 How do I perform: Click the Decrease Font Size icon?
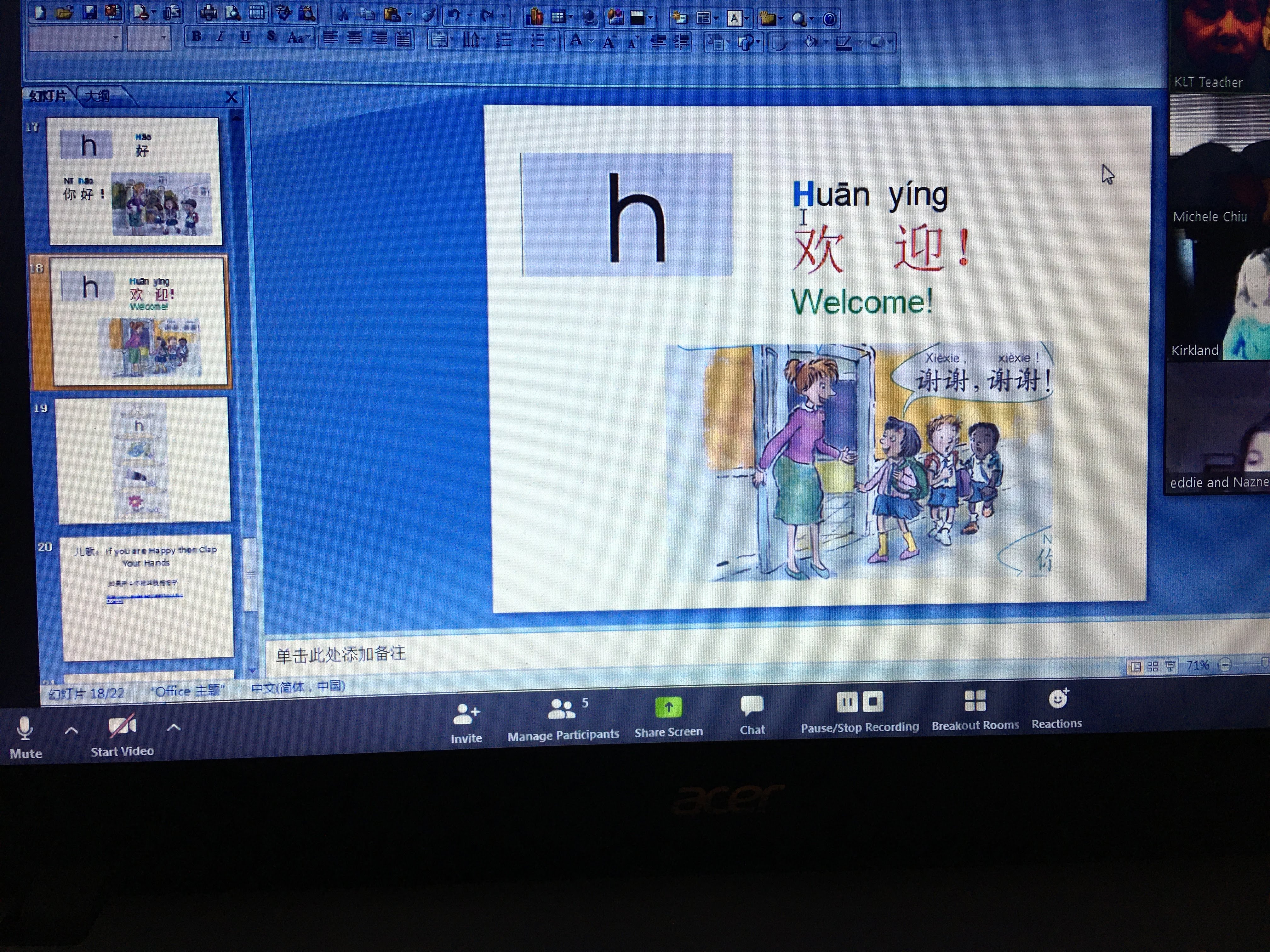632,42
